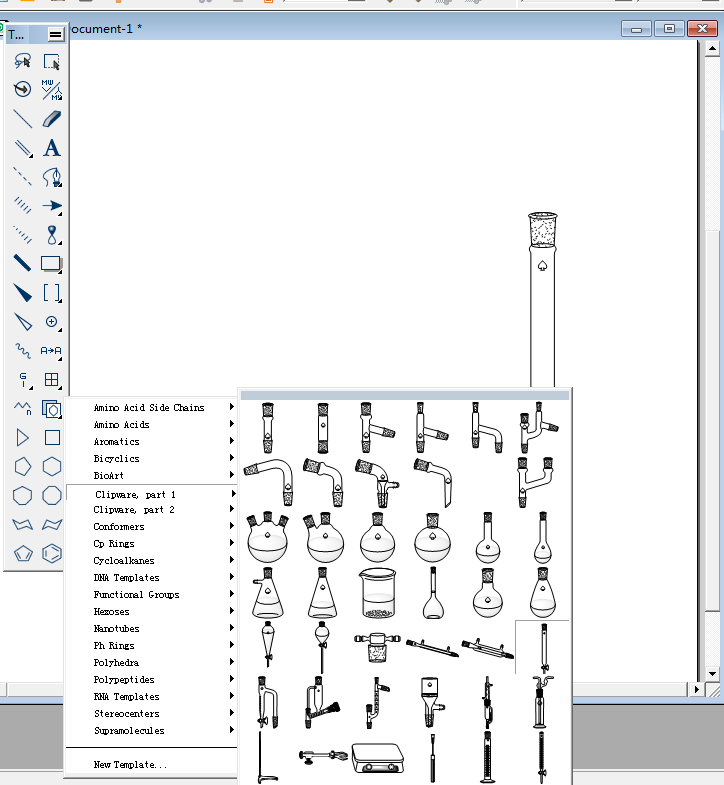Viewport: 724px width, 785px height.
Task: Select the Drawing Elements rectangle tool
Action: tap(52, 263)
